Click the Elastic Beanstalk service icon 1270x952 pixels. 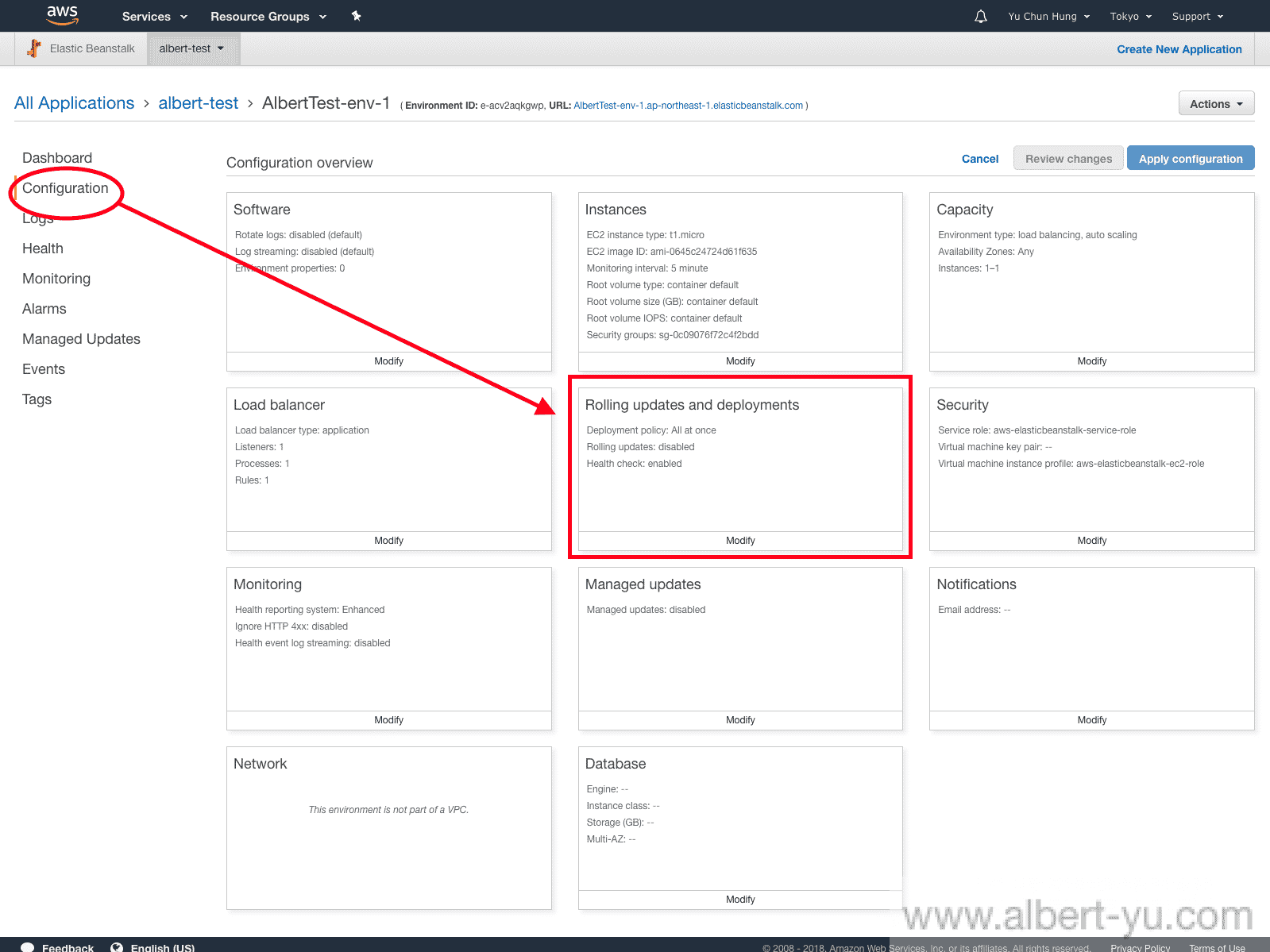pyautogui.click(x=34, y=48)
